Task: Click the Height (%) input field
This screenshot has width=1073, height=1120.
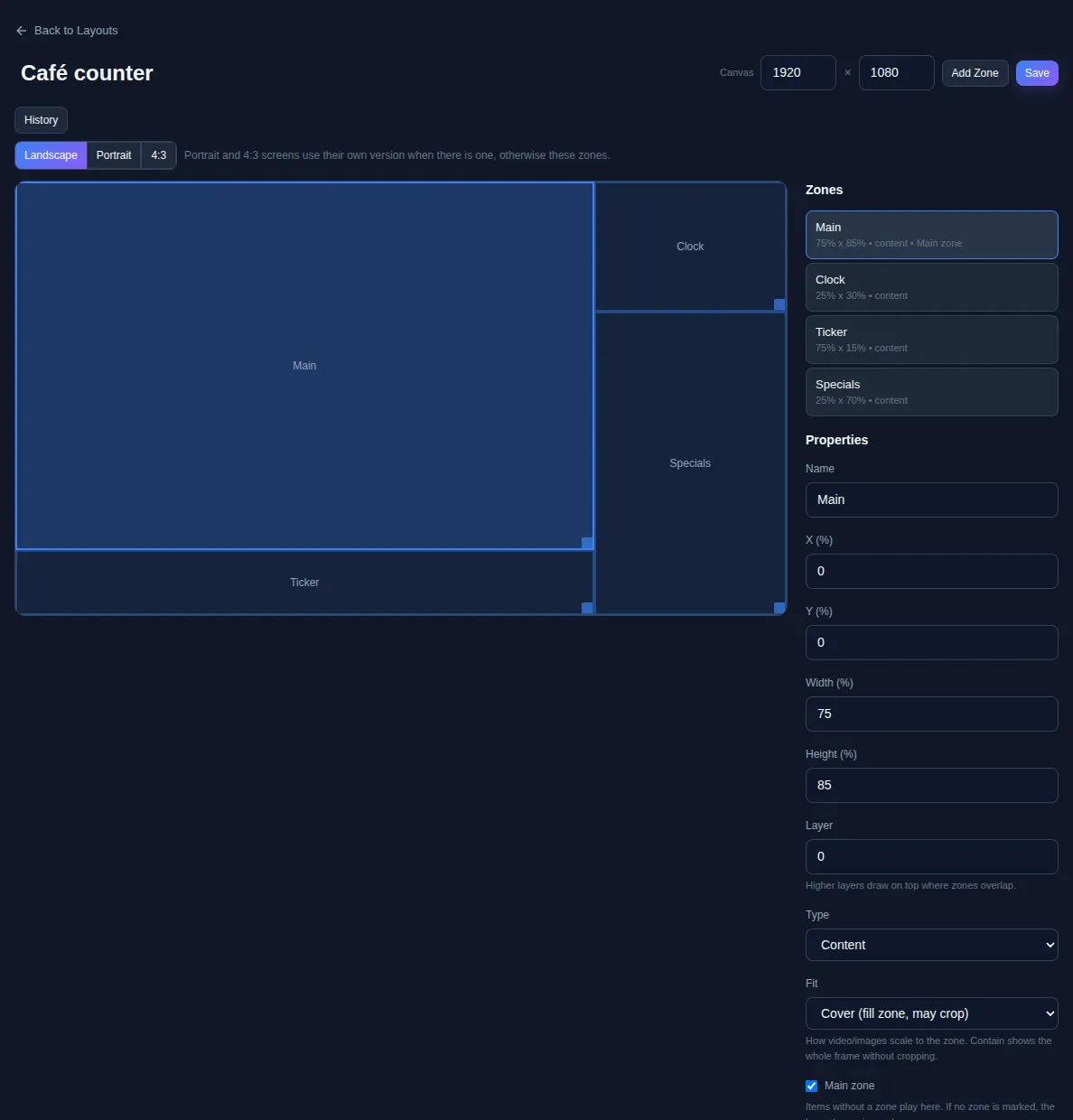Action: click(x=931, y=785)
